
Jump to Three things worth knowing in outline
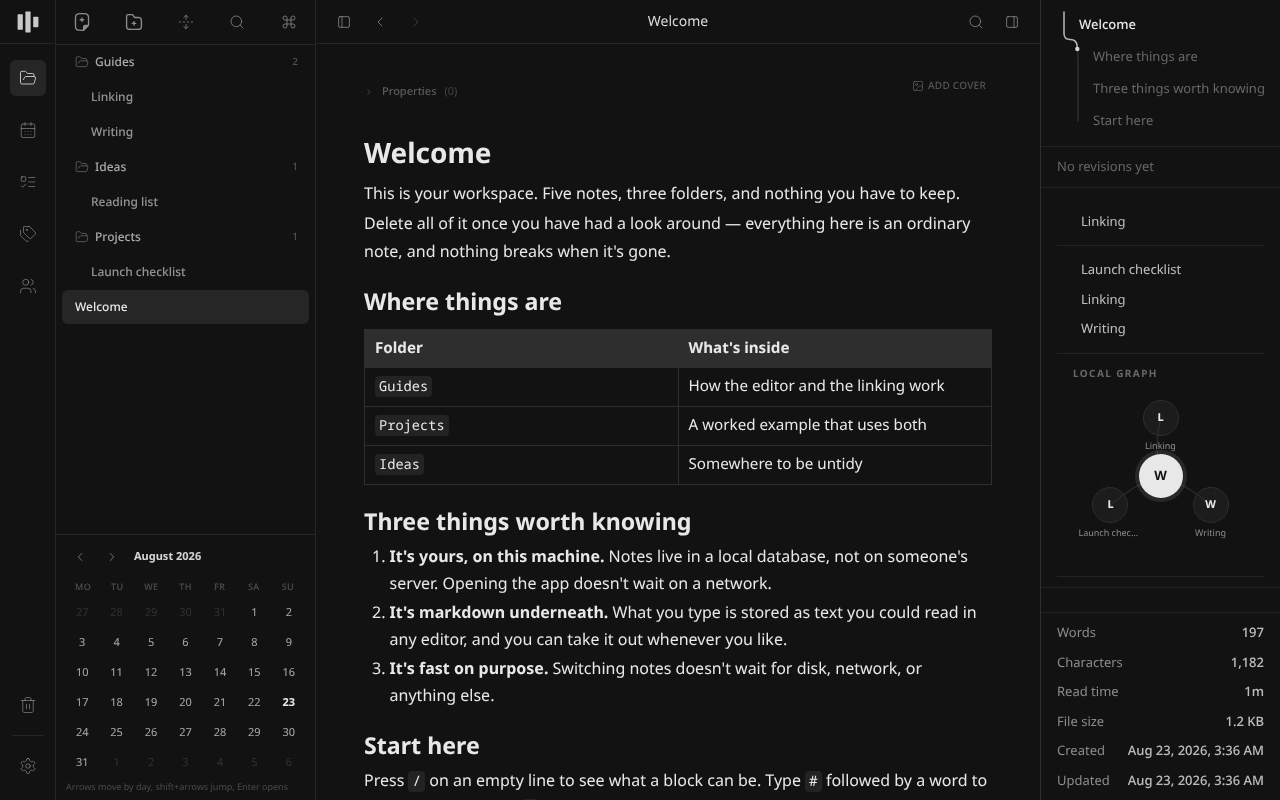(1178, 89)
